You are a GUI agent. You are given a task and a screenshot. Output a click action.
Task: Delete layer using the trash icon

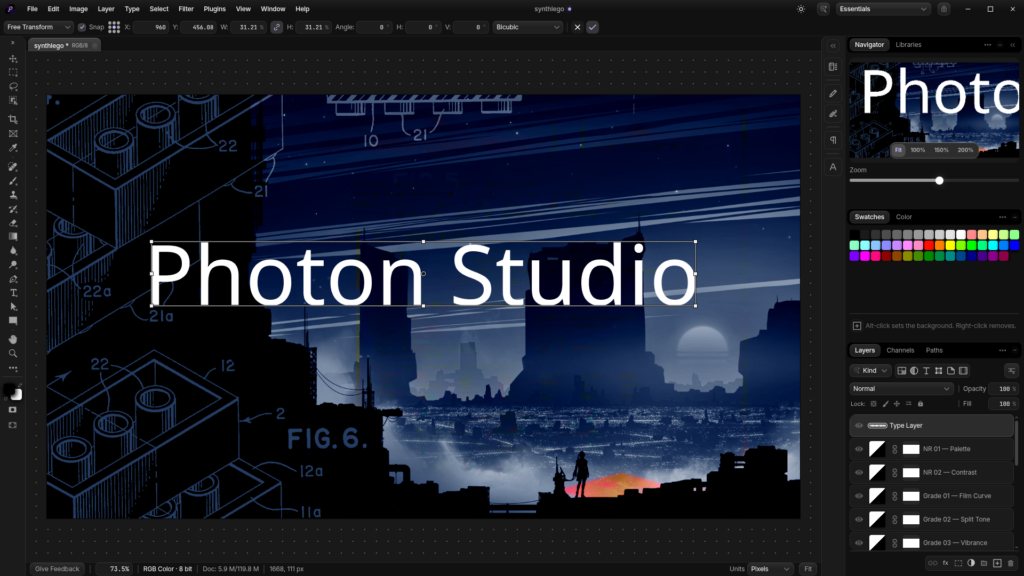[x=1011, y=563]
